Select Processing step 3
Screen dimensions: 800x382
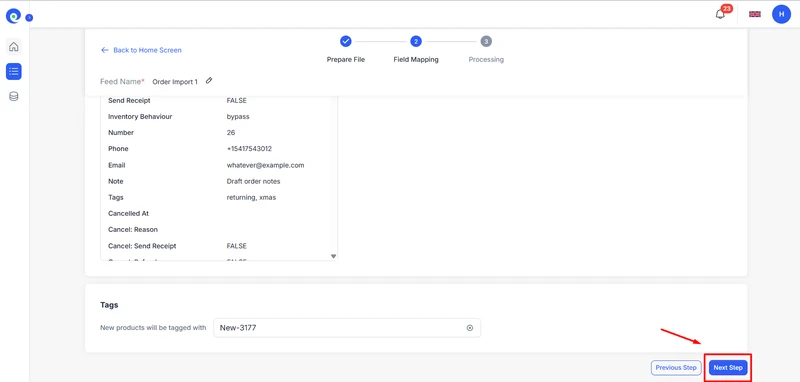(486, 41)
